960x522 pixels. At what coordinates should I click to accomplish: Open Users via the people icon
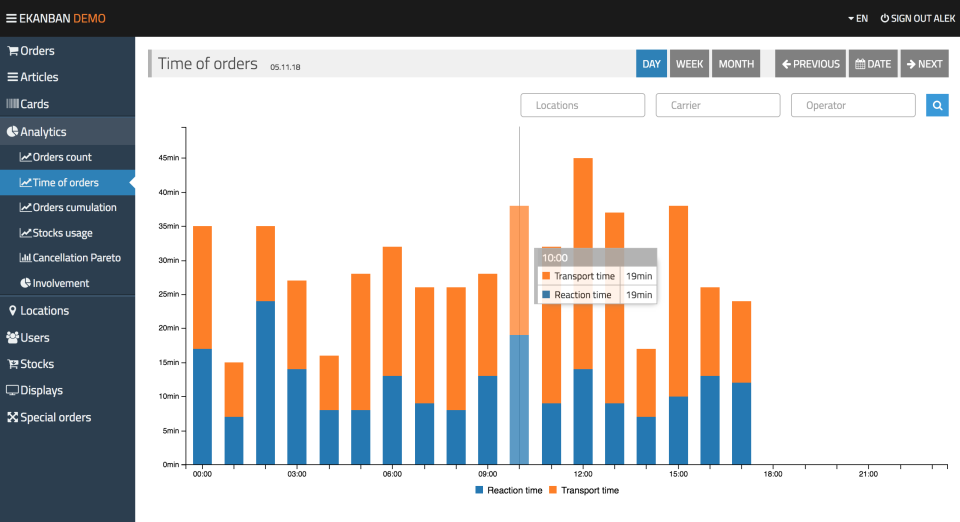(12, 337)
